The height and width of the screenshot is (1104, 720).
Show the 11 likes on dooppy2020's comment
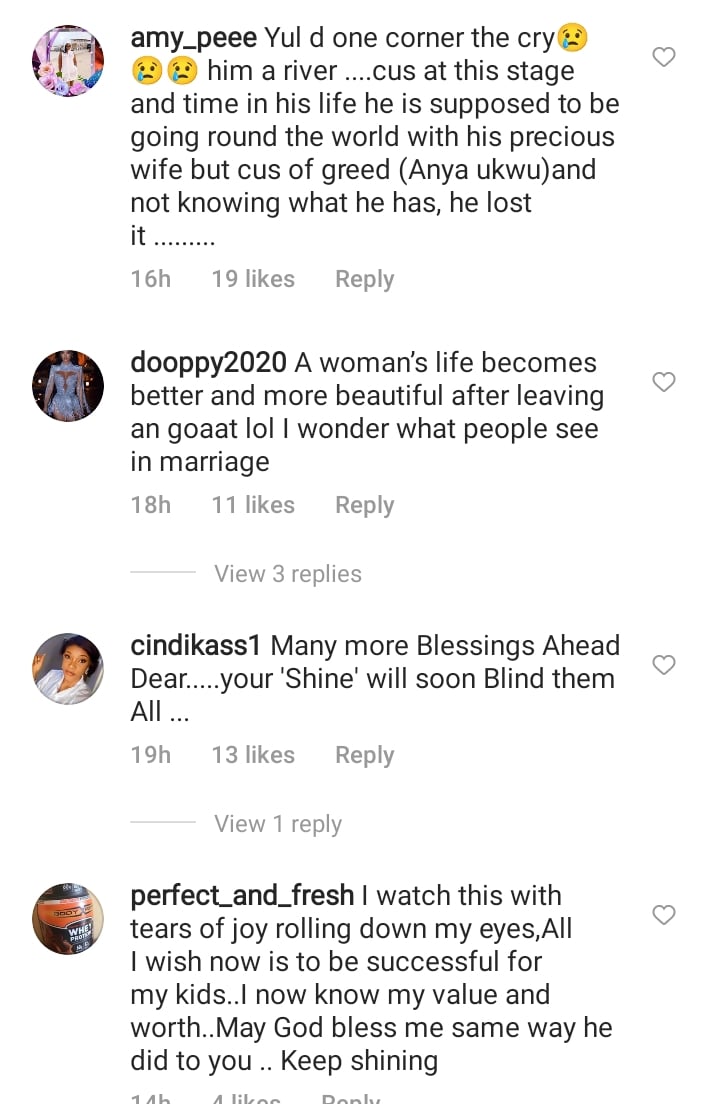point(253,505)
